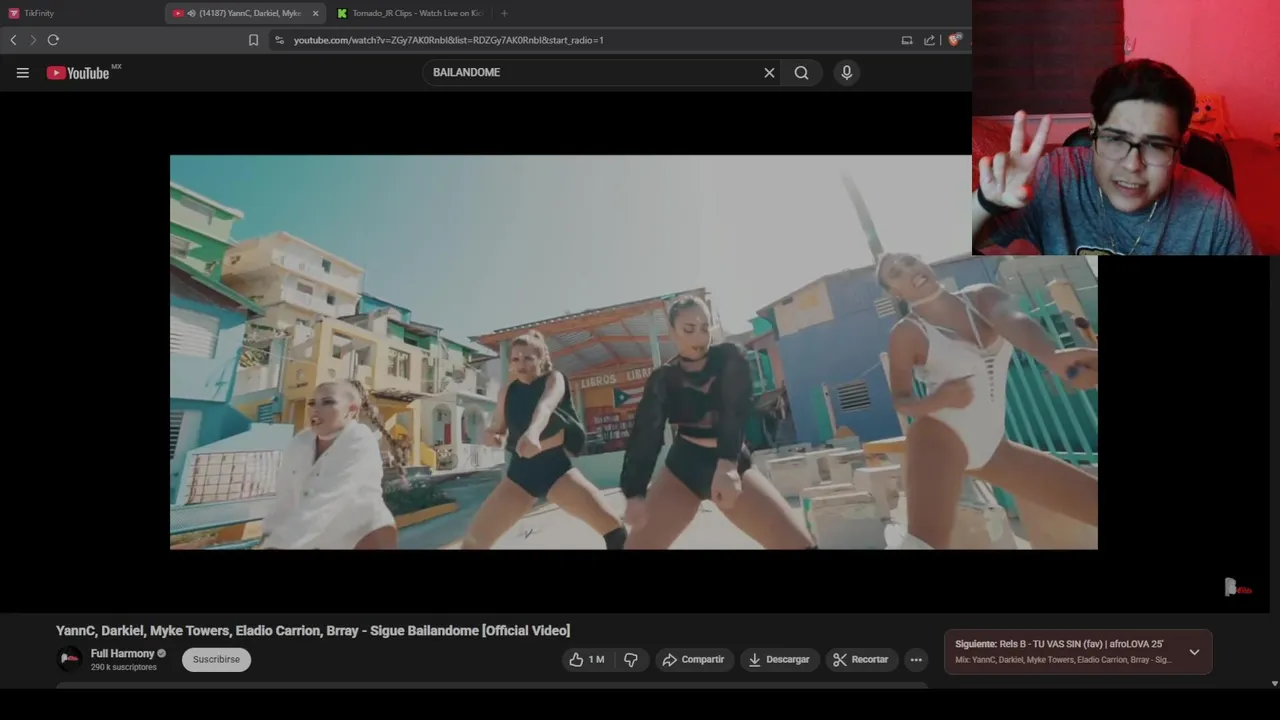1280x720 pixels.
Task: Reload the page with refresh icon
Action: click(x=53, y=40)
